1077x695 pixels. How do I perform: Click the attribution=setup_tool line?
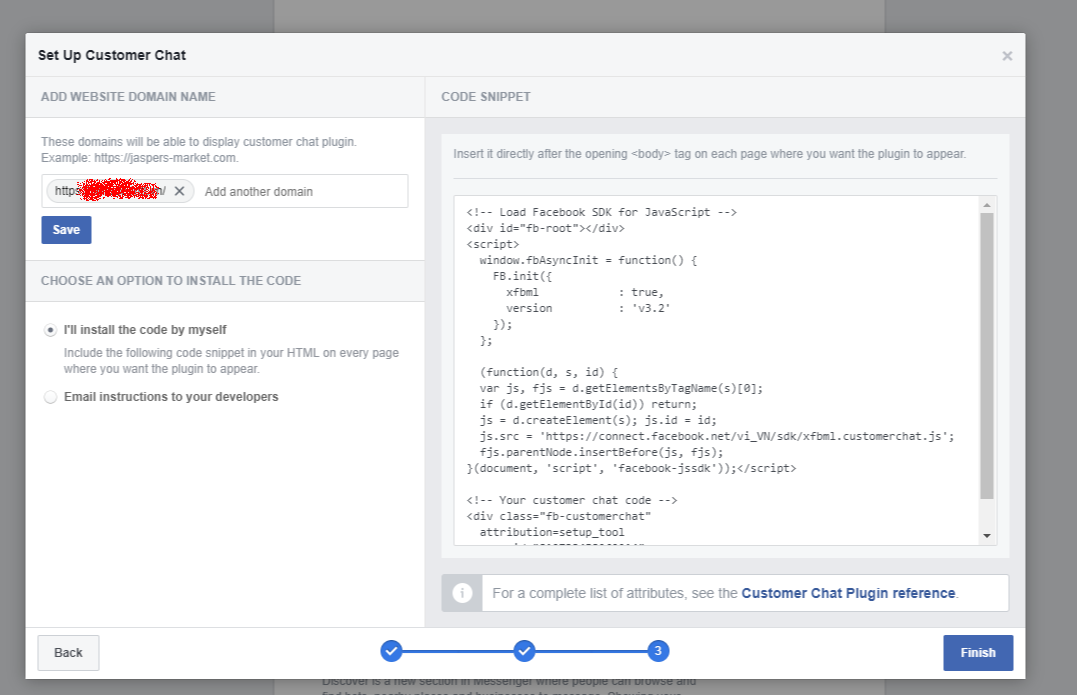pos(552,532)
